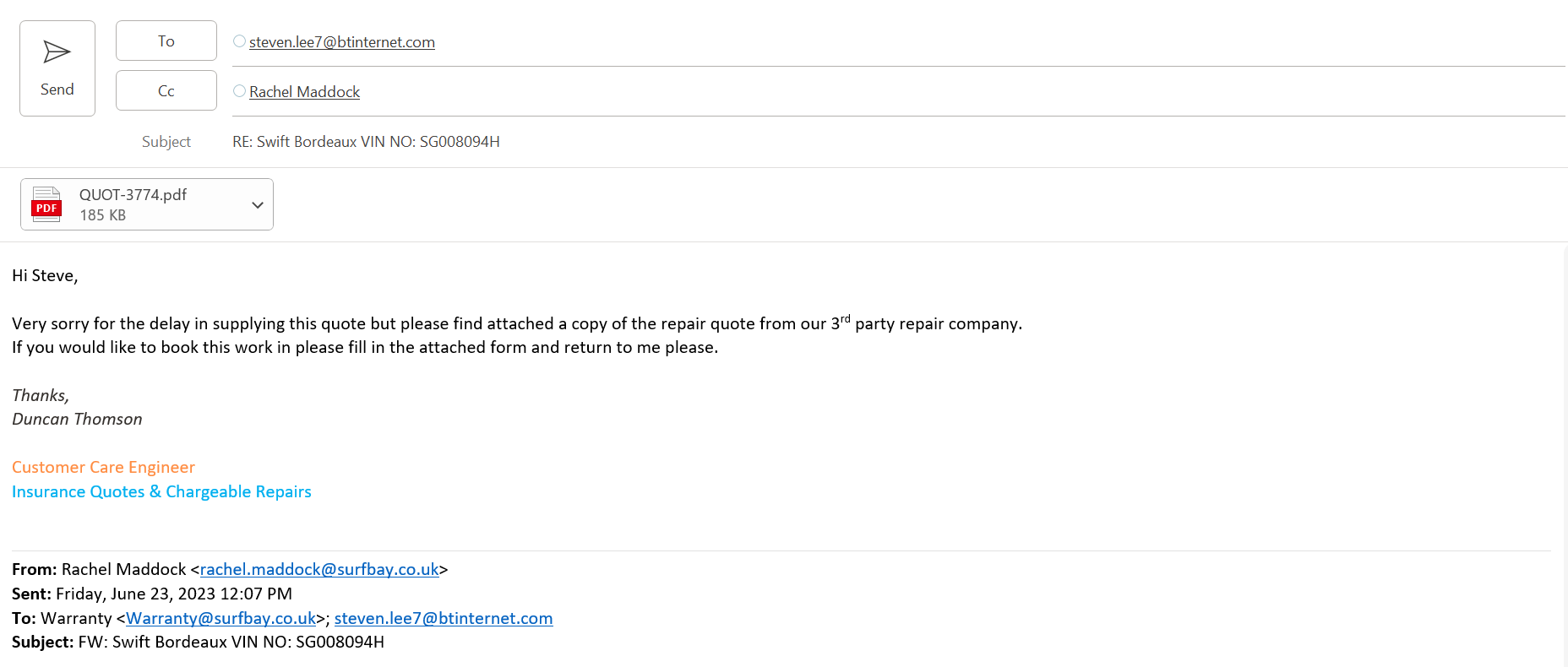Click the steven.lee7@btinternet.com recipient in To field
The image size is (1568, 667).
point(342,42)
